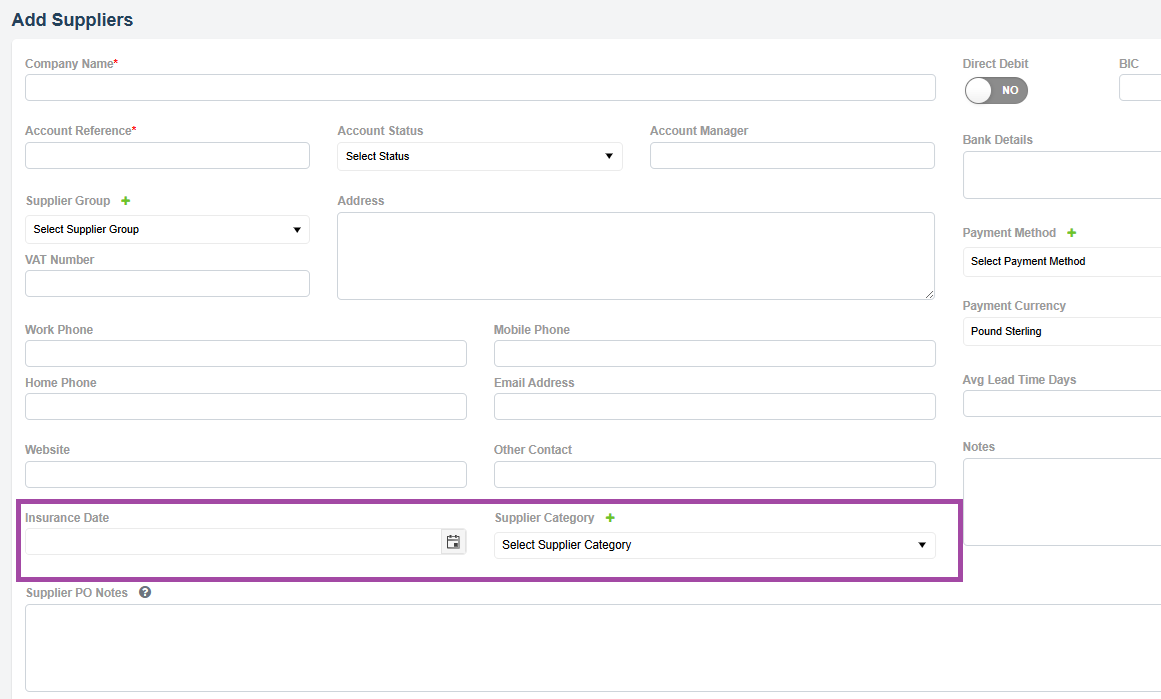Select the VAT Number input box
This screenshot has height=699, width=1161.
coord(167,284)
